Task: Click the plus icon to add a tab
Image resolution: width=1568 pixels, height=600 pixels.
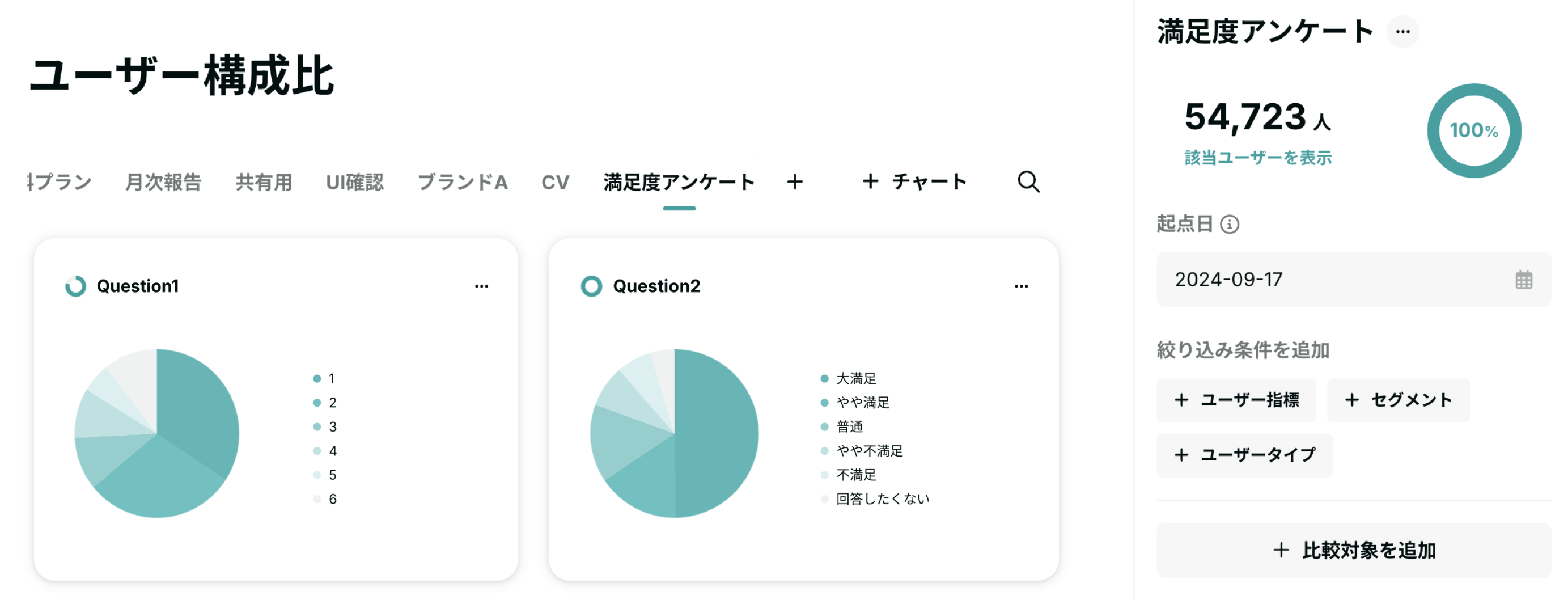Action: pos(794,181)
